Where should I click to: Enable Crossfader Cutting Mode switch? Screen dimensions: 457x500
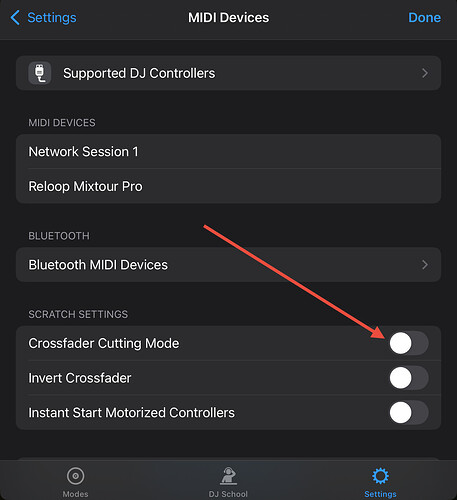[409, 343]
